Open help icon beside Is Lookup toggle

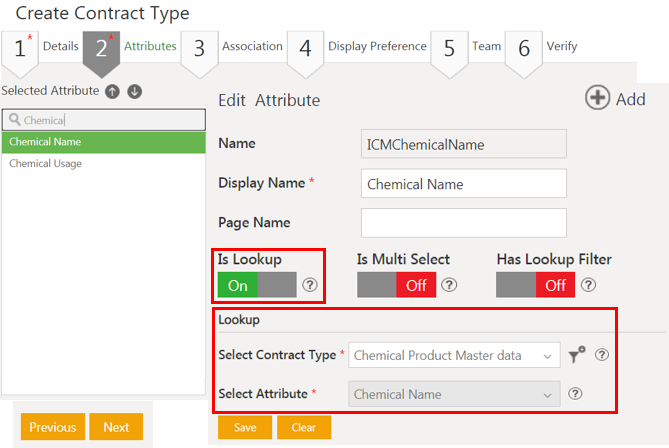[x=310, y=285]
